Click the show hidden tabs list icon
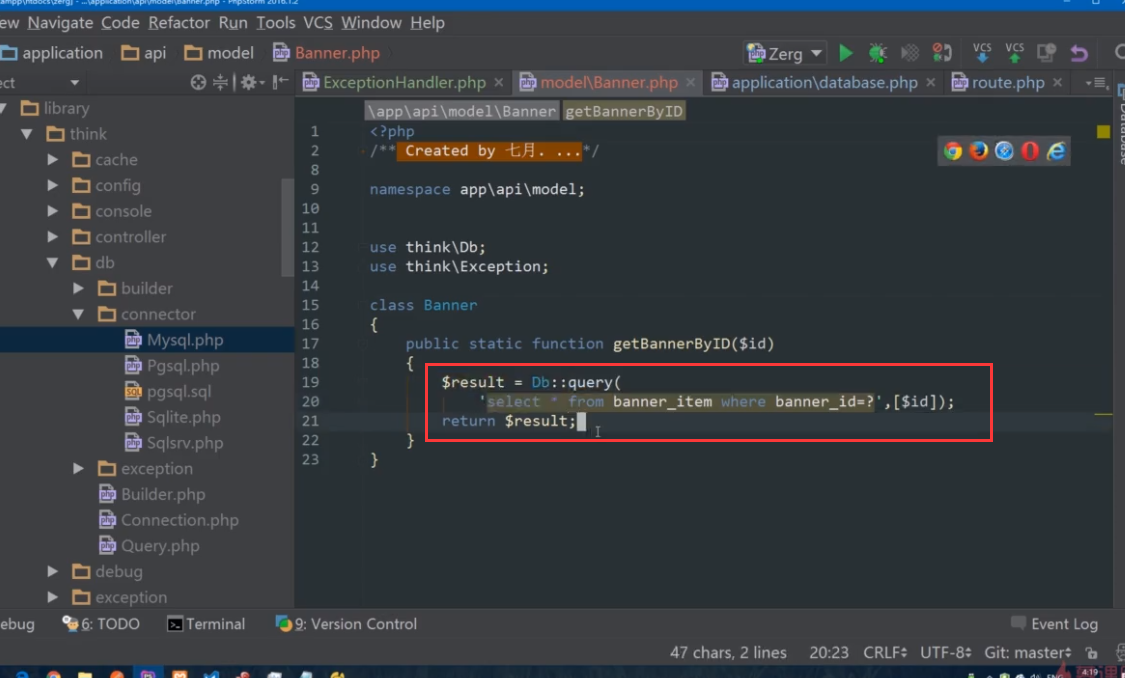Screen dimensions: 1125x678 tap(1097, 83)
